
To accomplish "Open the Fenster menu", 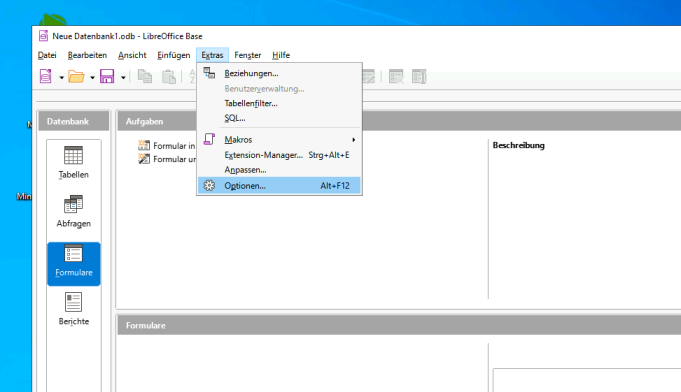I will coord(248,55).
